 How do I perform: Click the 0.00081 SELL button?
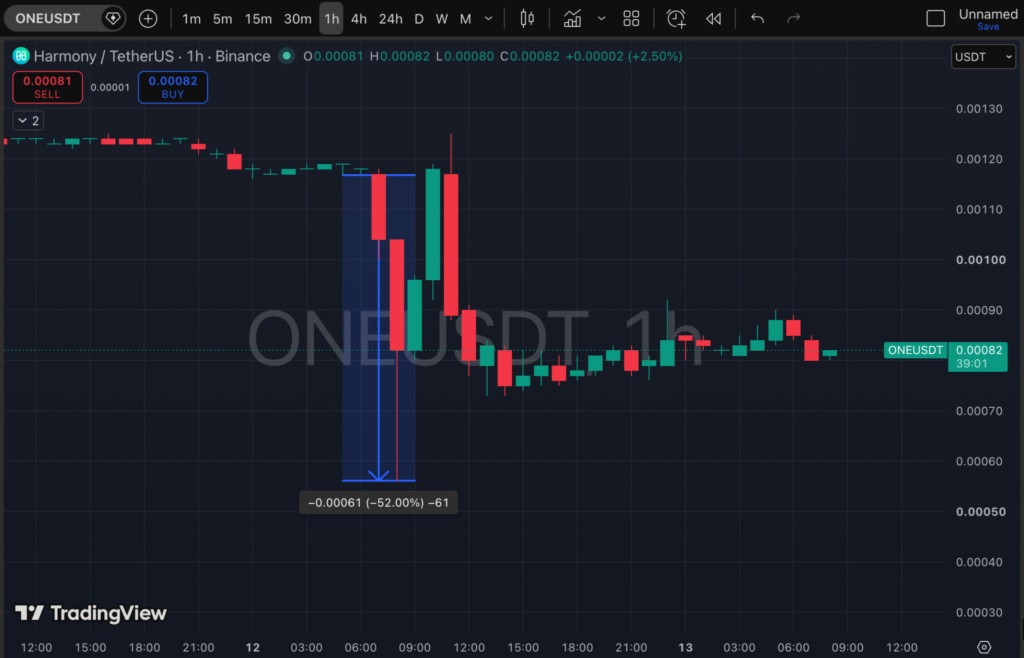coord(48,87)
